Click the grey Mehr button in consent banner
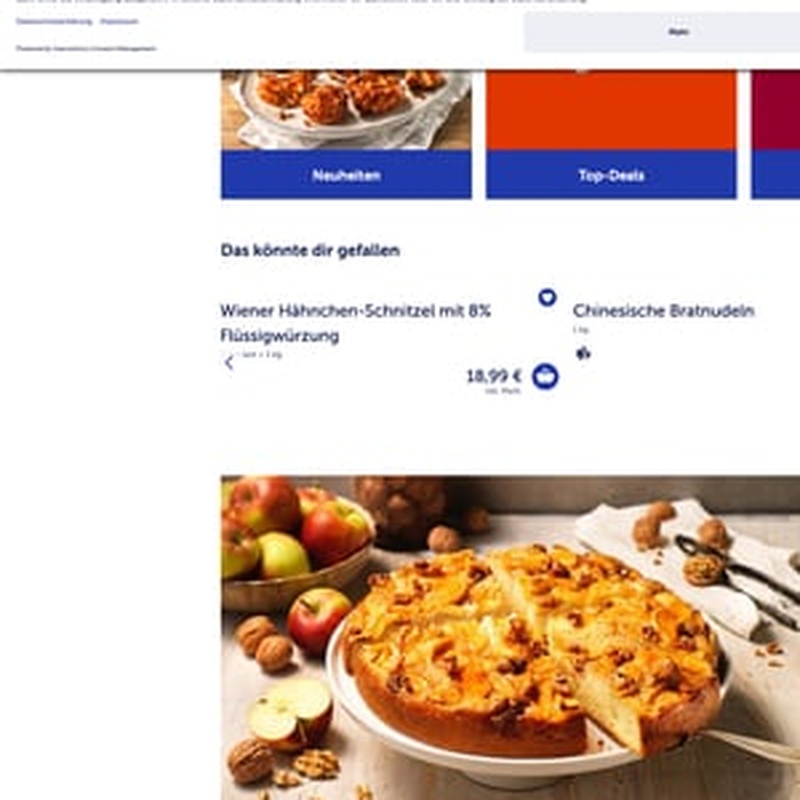Screen dimensions: 800x800 (x=662, y=32)
